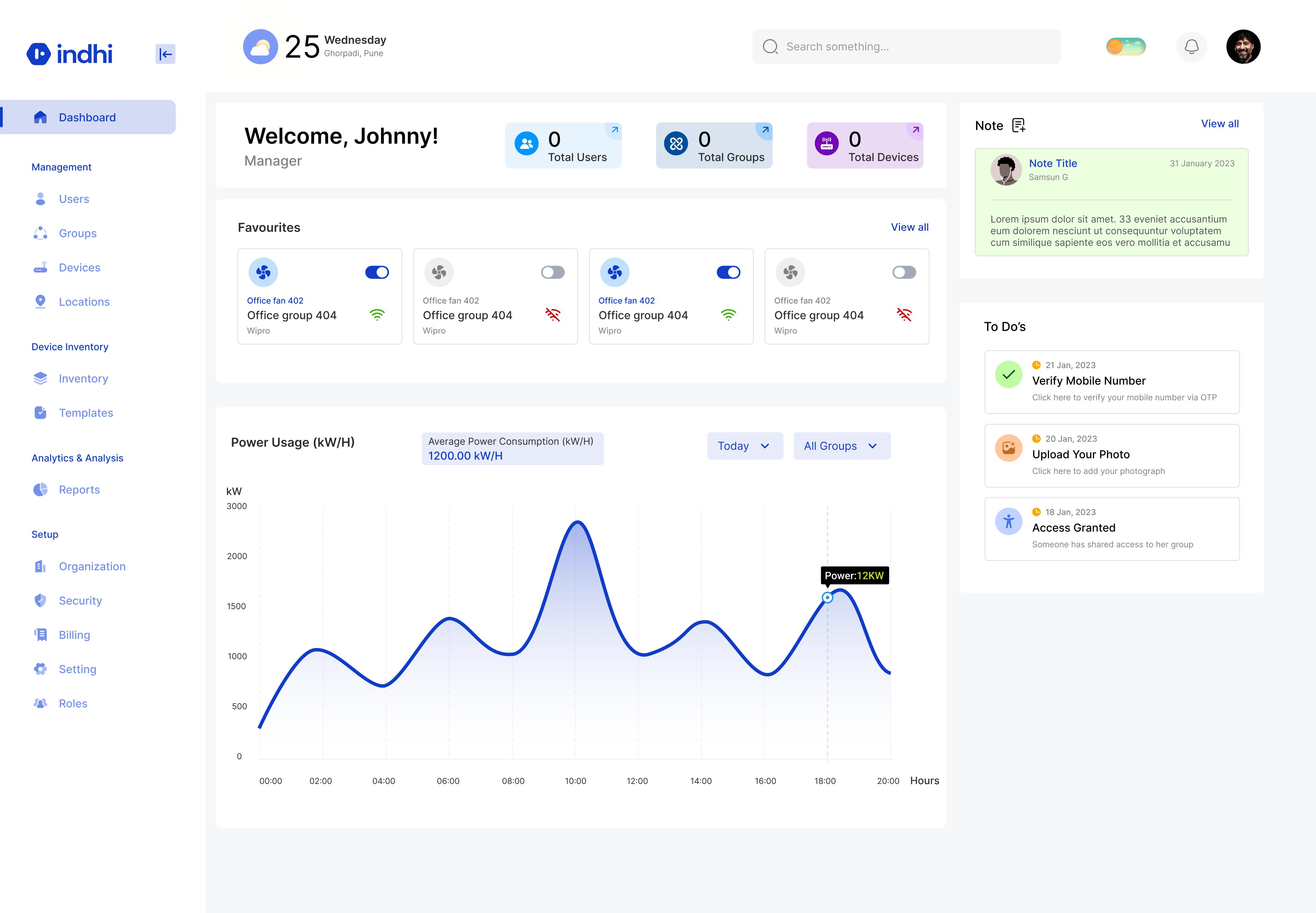
Task: Go to Reports in the sidebar
Action: point(79,490)
